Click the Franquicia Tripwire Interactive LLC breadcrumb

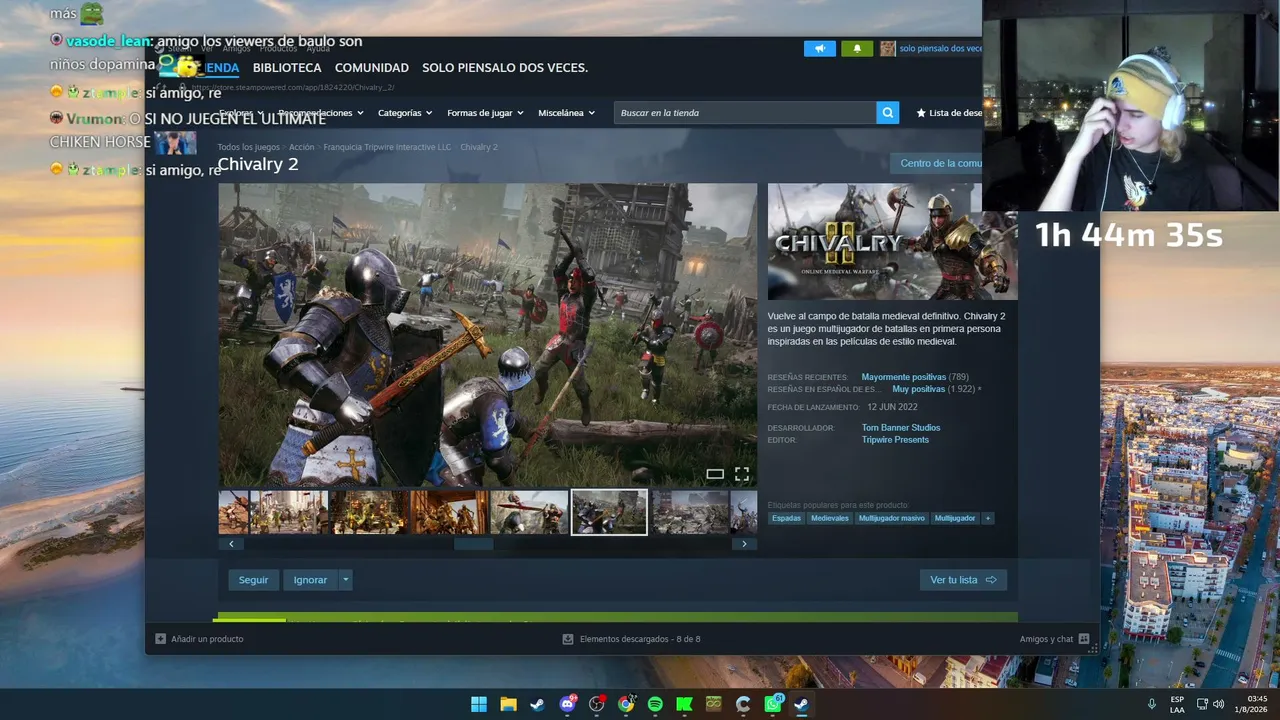[387, 147]
